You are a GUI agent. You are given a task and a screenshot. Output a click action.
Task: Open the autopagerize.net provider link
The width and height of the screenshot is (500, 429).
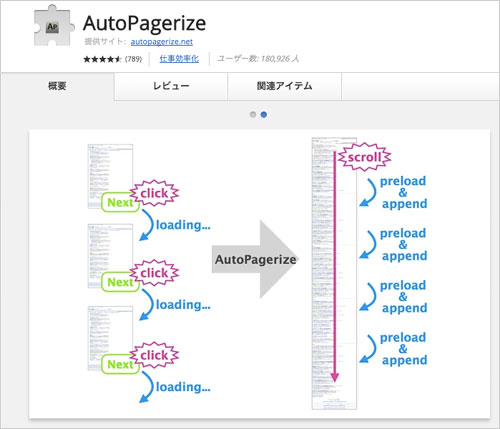[162, 42]
